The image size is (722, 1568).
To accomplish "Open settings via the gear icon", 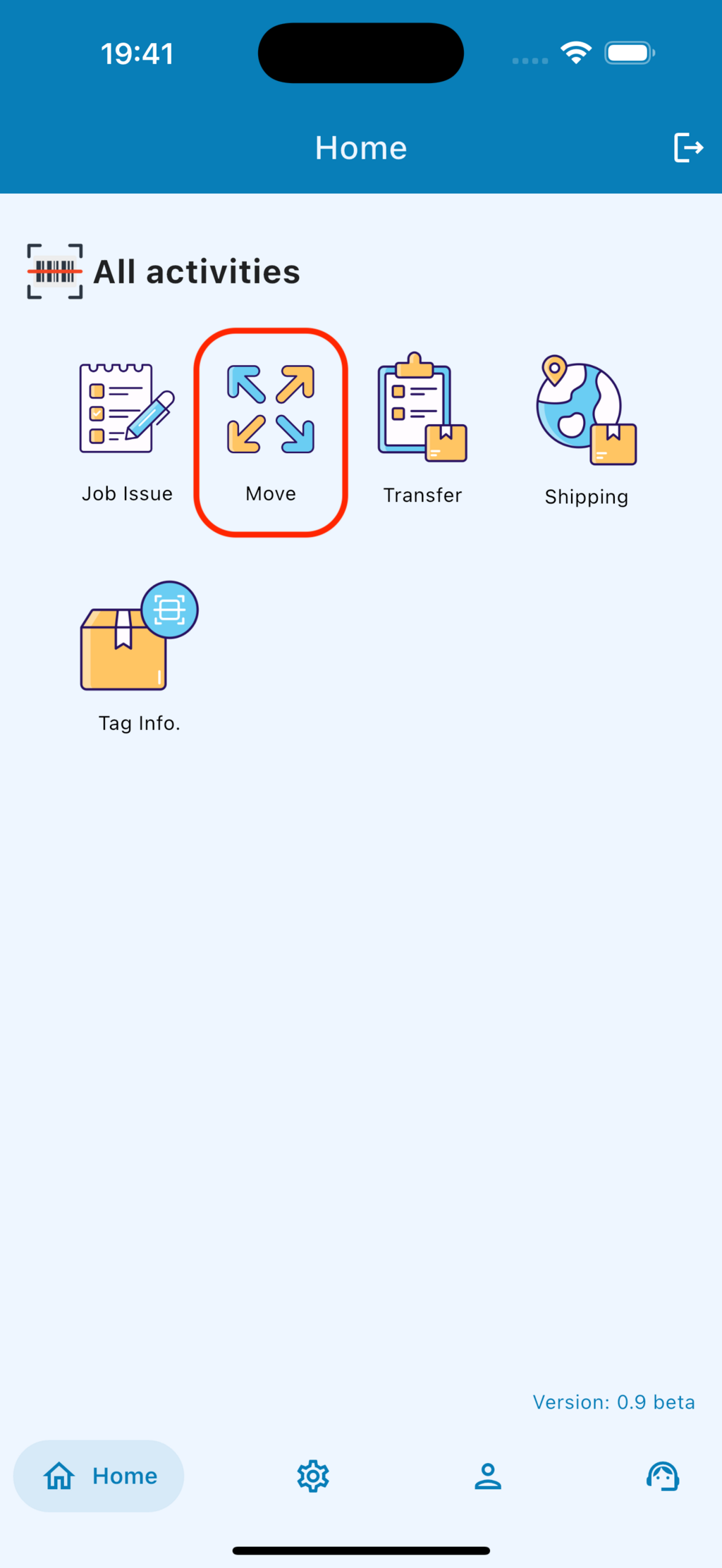I will tap(313, 1476).
